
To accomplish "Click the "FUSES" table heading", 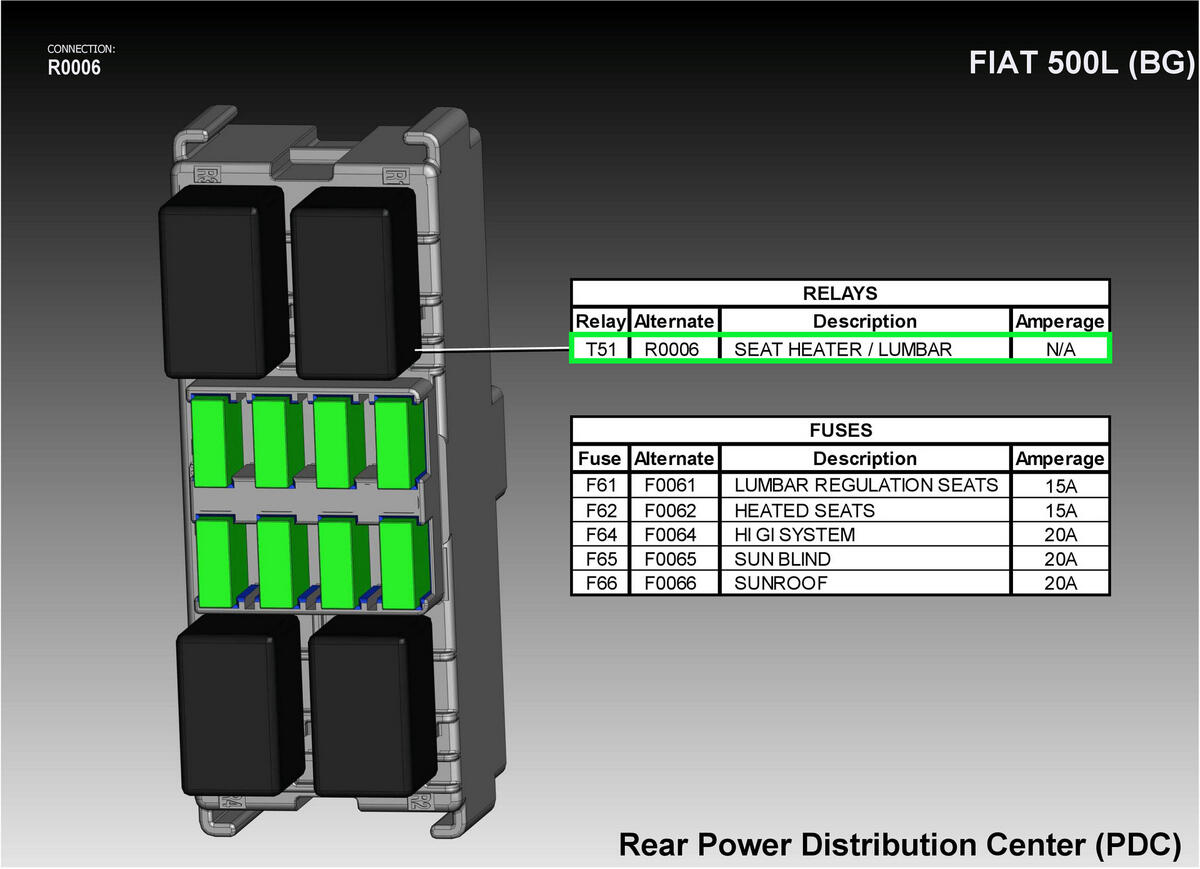I will (x=840, y=430).
